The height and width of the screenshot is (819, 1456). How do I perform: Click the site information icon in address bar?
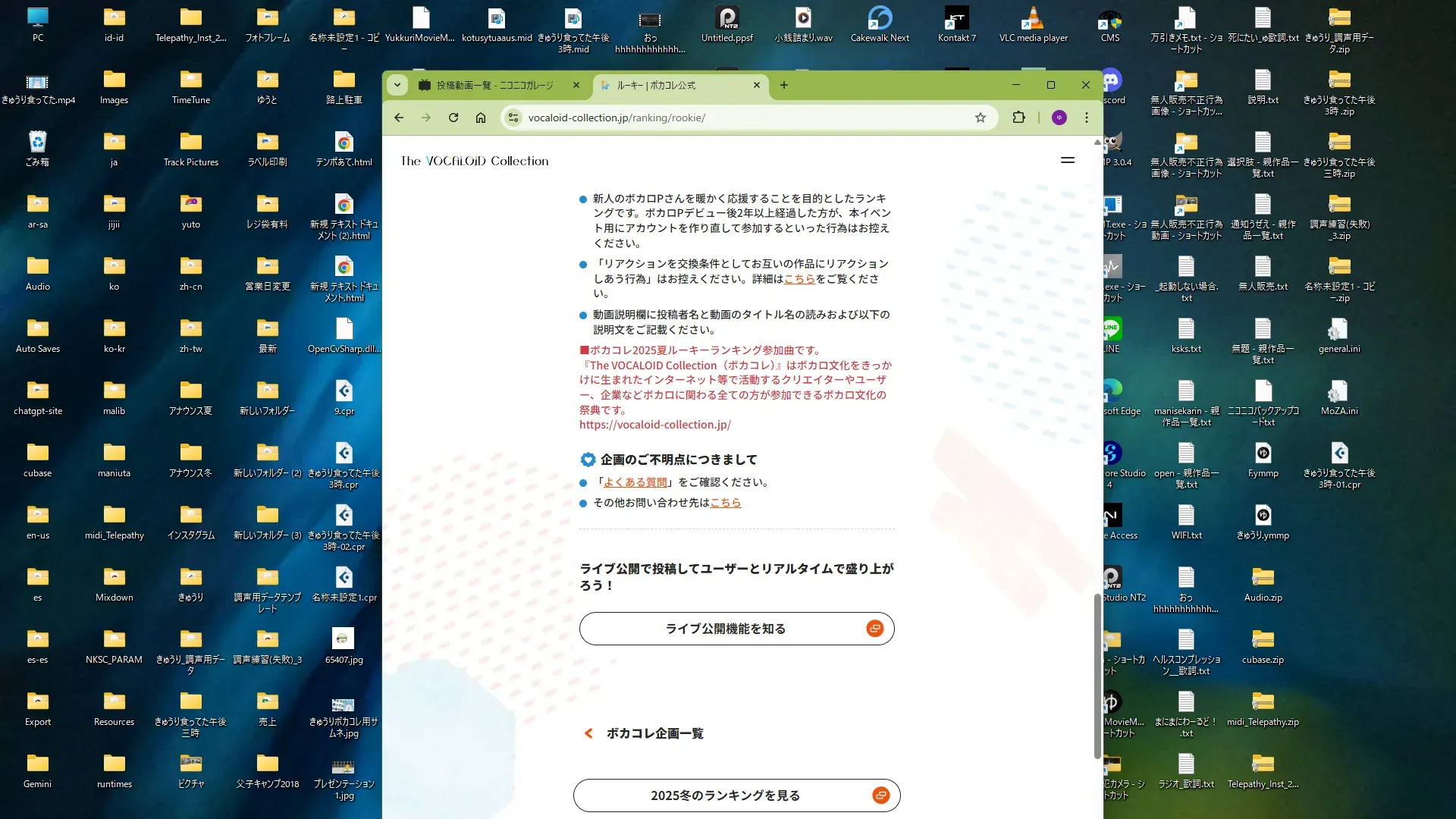tap(513, 118)
